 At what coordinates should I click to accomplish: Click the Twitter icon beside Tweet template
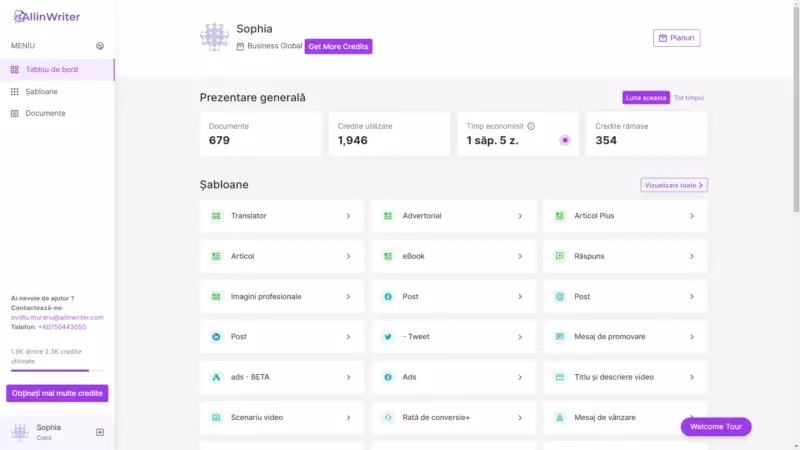click(388, 337)
